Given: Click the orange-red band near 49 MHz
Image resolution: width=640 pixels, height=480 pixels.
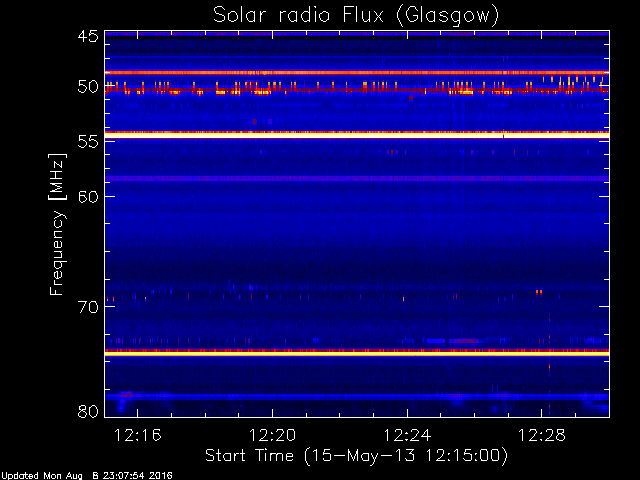Looking at the screenshot, I should pos(357,73).
